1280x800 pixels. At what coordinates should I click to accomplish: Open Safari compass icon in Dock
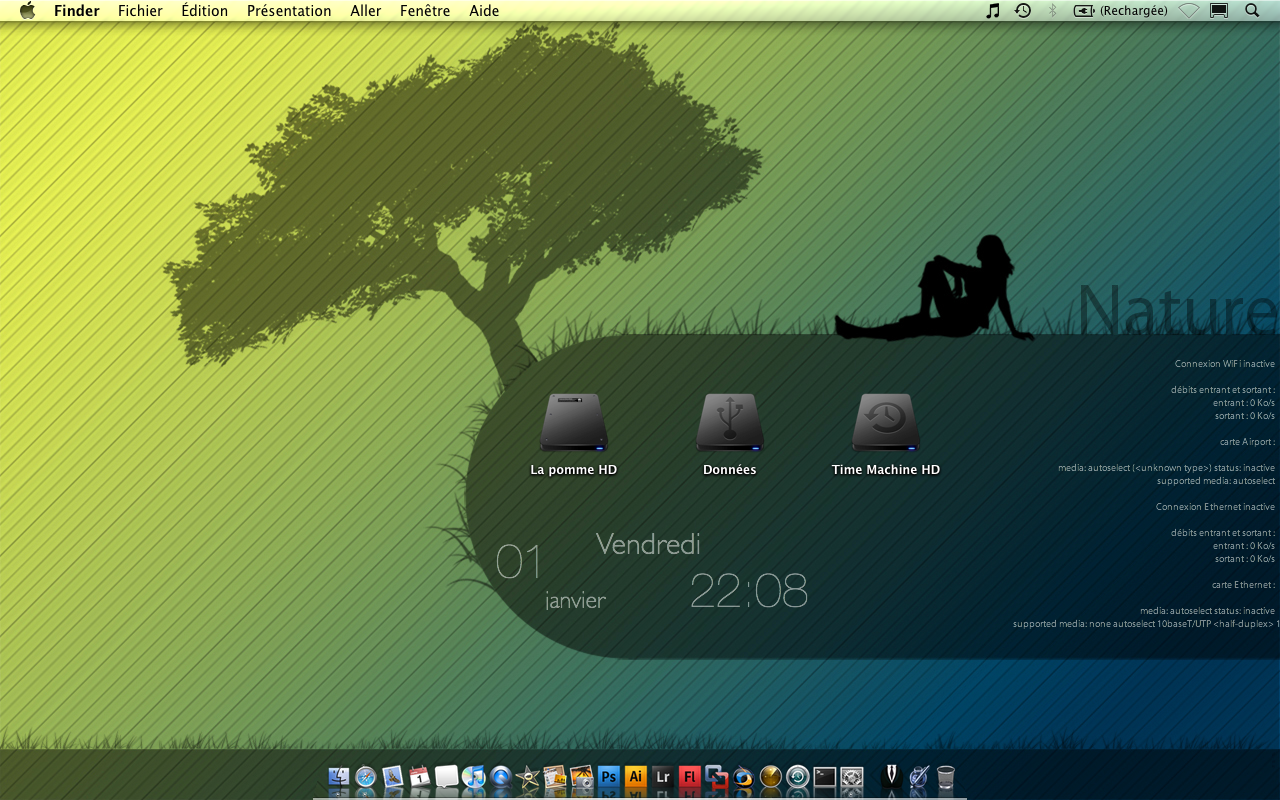pyautogui.click(x=366, y=777)
